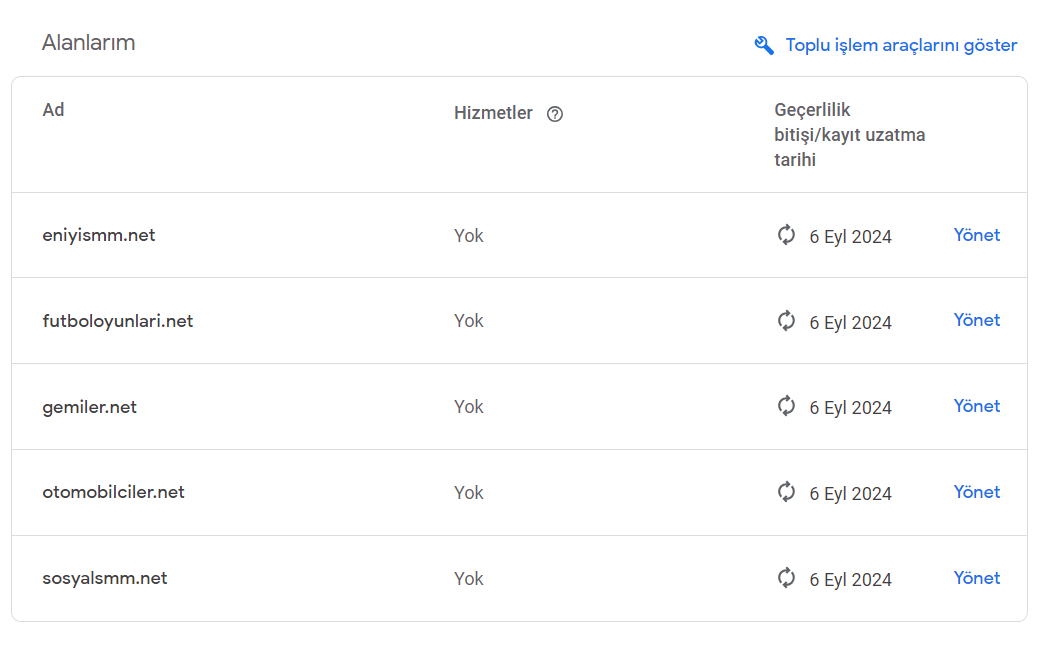Manage gemiler.net via Yönet link
This screenshot has height=646, width=1040.
tap(976, 406)
